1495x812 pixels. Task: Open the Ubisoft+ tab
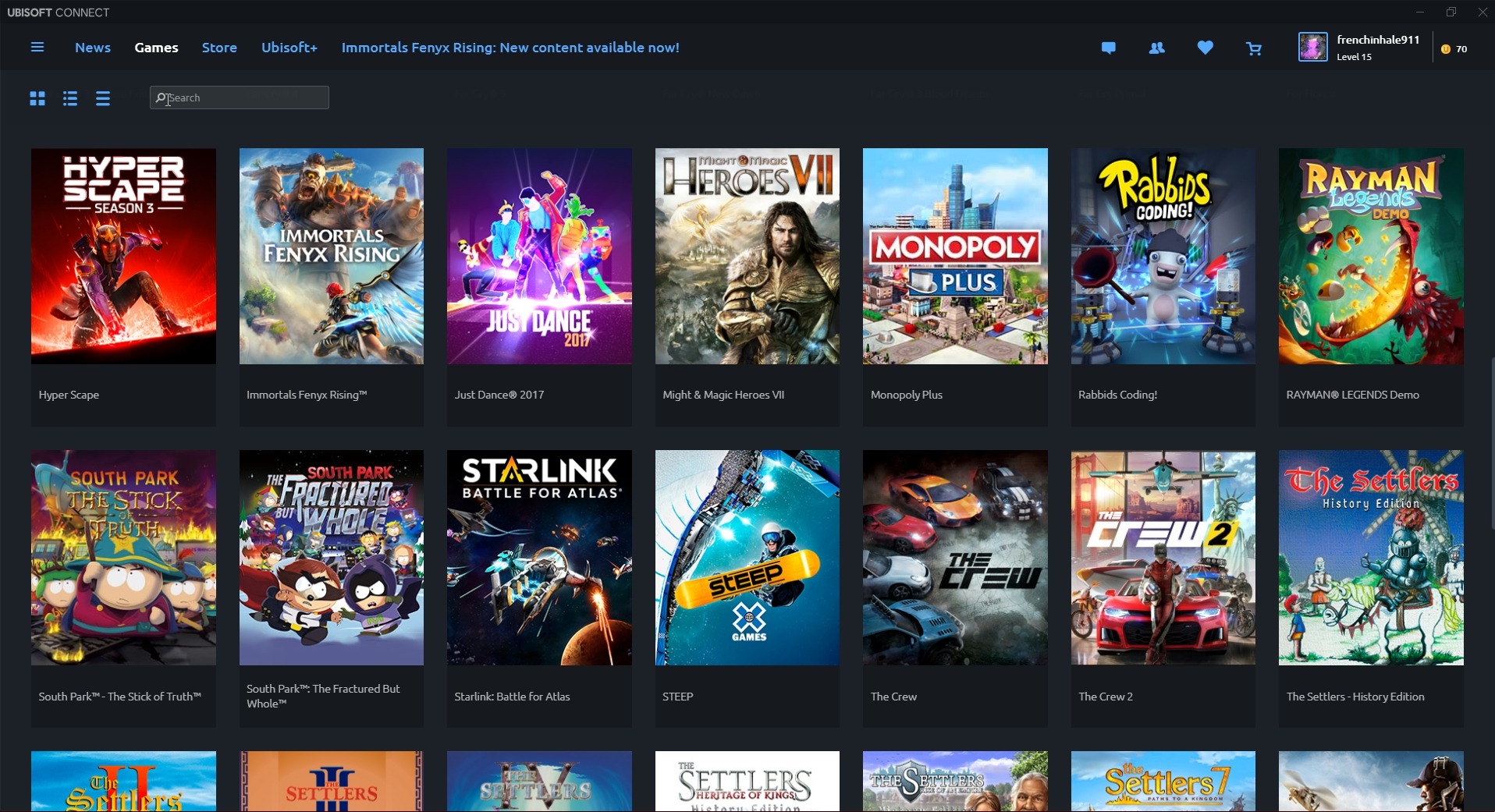tap(289, 48)
